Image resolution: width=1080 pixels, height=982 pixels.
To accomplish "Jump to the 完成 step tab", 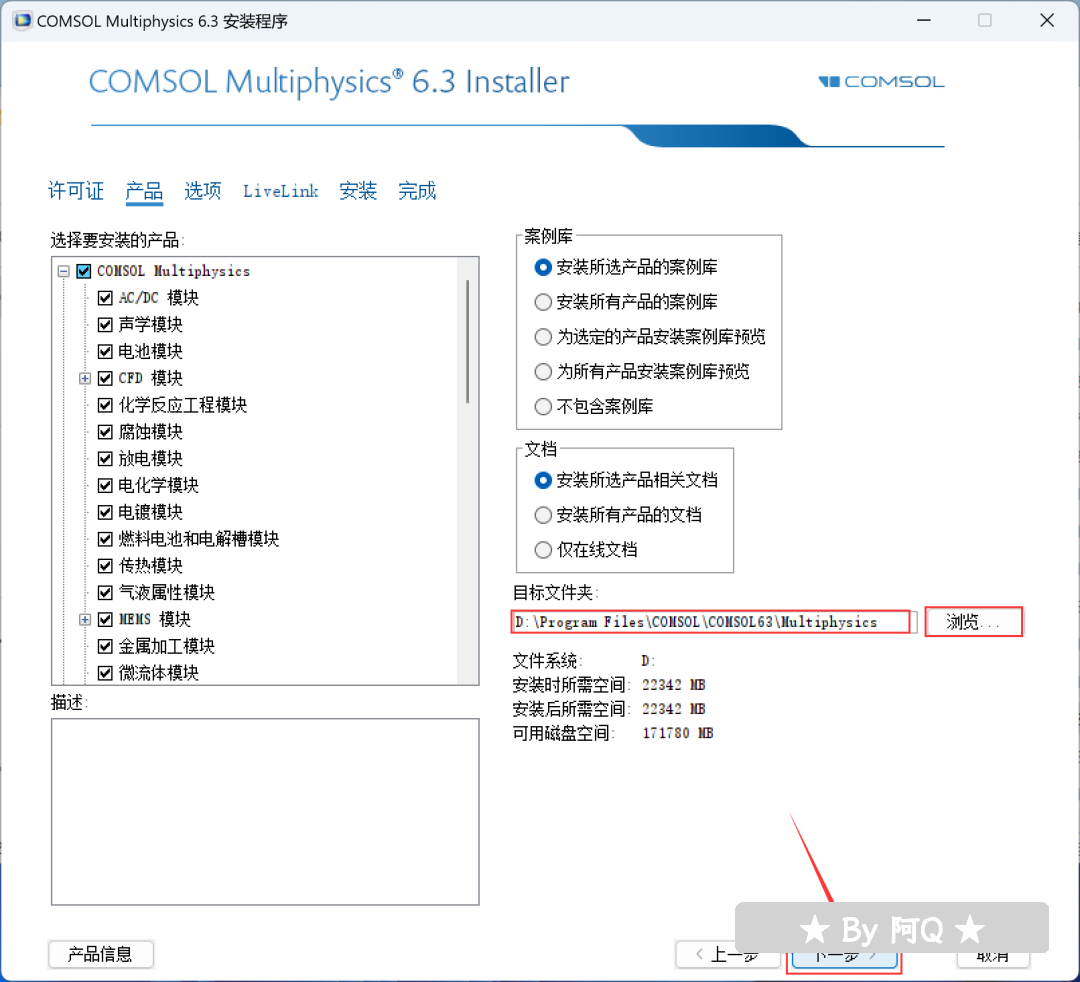I will (x=417, y=191).
